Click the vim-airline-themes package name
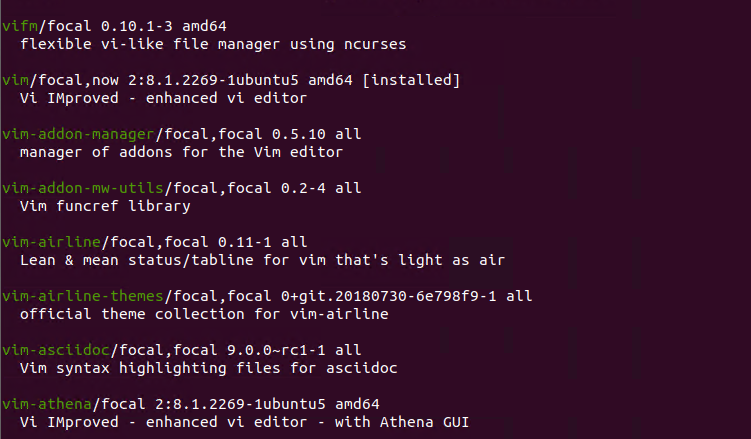The height and width of the screenshot is (439, 751). coord(83,296)
